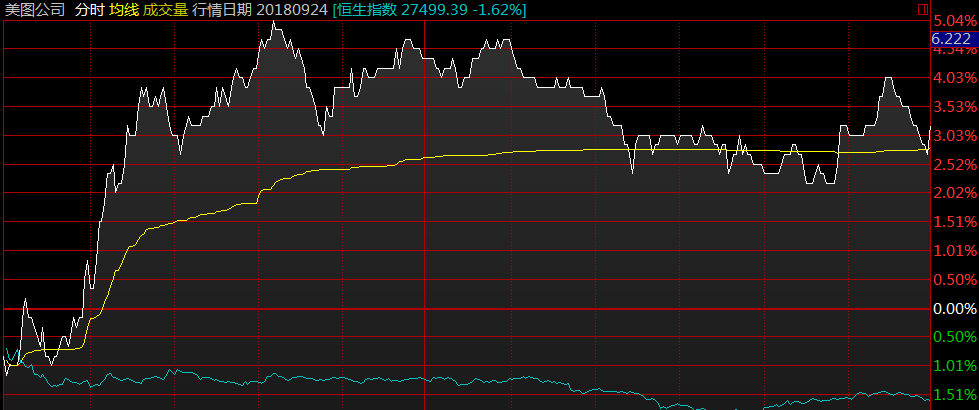
Task: Click the 2.52% axis label
Action: (x=954, y=165)
